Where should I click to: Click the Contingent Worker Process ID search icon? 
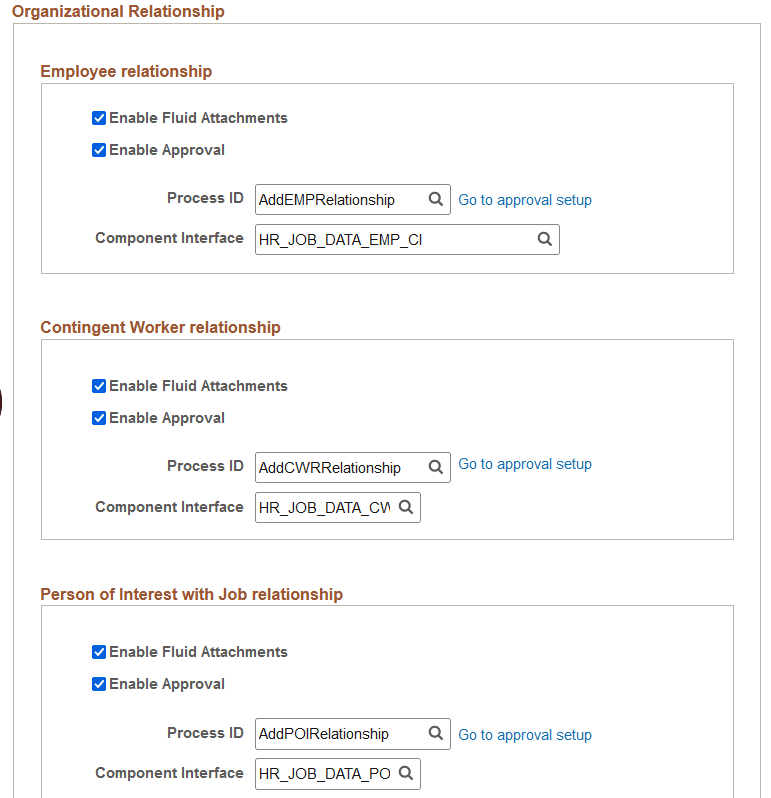[x=436, y=467]
